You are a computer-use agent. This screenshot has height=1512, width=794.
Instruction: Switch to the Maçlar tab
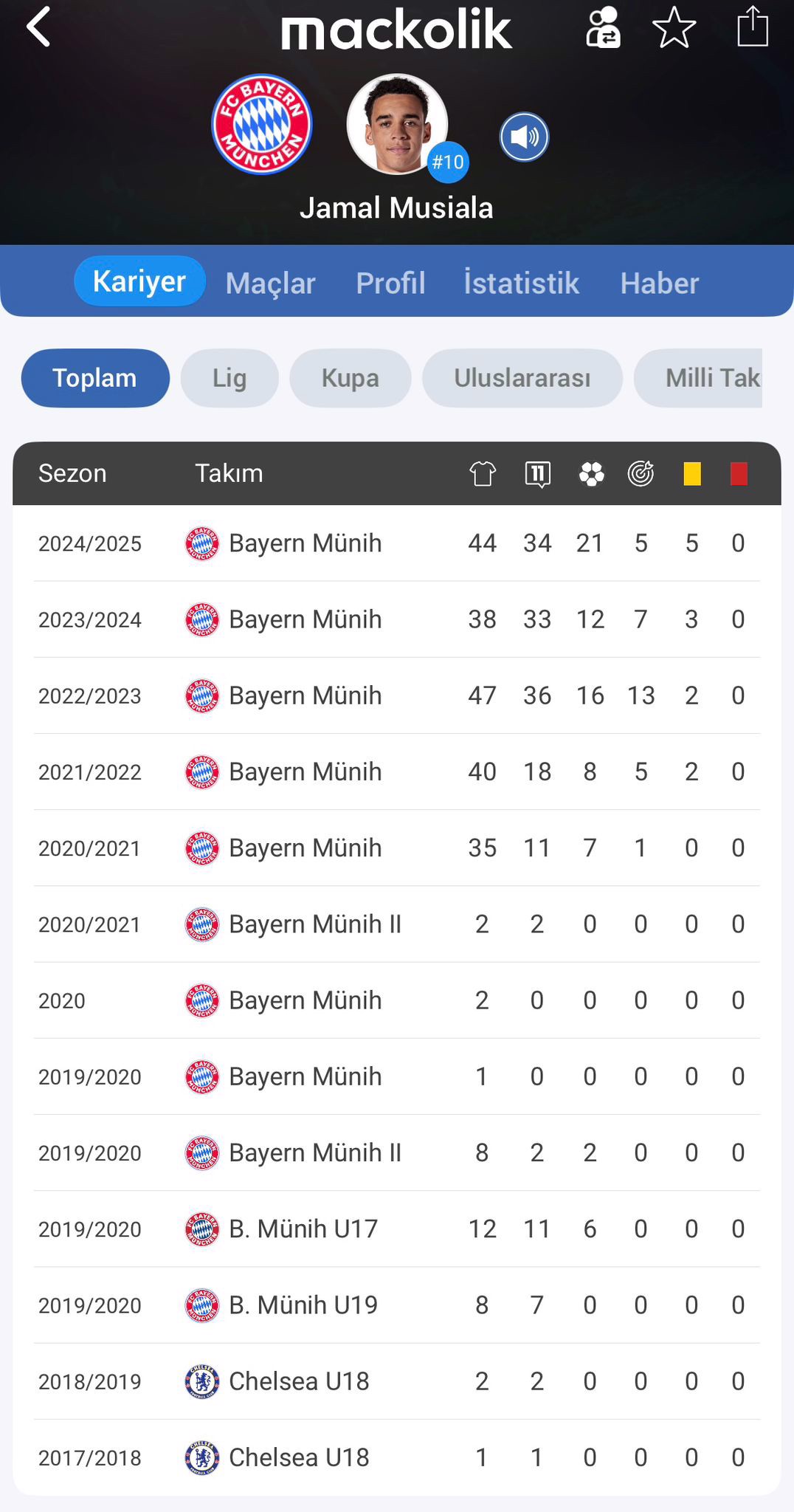click(x=270, y=283)
